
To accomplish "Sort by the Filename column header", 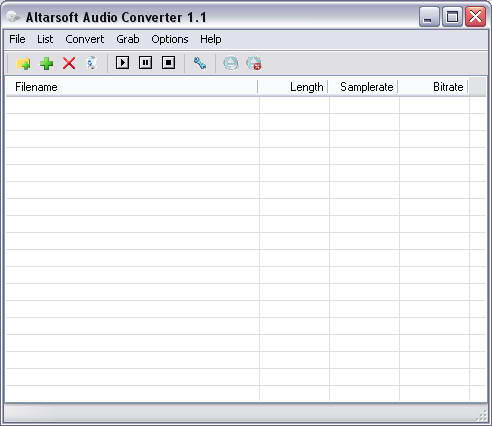I will click(x=132, y=87).
